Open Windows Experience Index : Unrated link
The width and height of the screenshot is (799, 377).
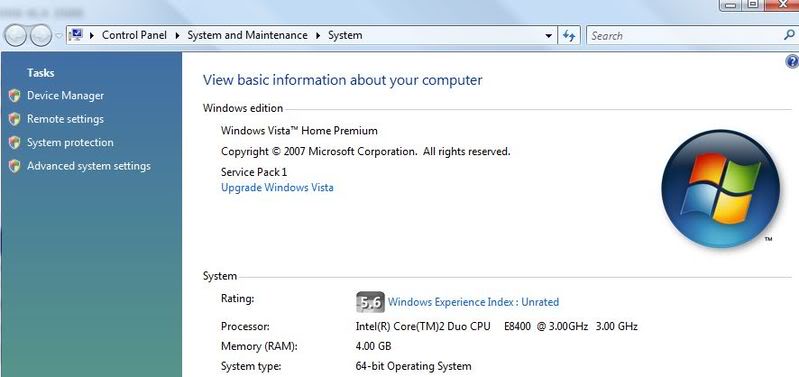pos(473,302)
